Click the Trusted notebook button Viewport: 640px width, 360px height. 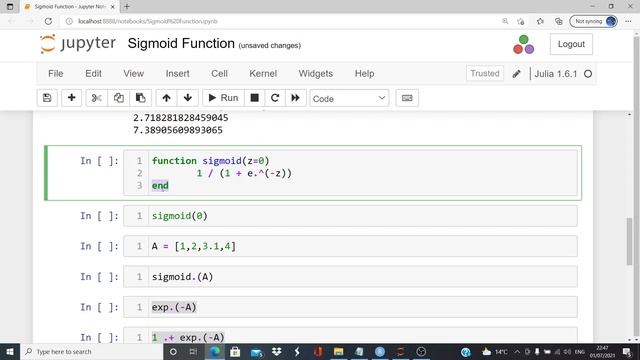(484, 73)
